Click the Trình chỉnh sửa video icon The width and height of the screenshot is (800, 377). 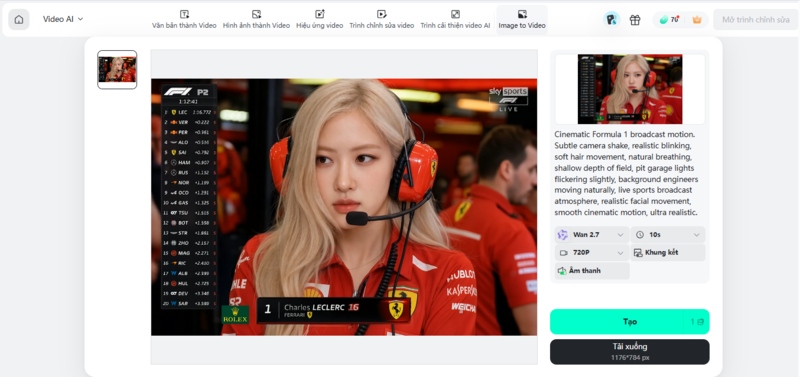(382, 14)
